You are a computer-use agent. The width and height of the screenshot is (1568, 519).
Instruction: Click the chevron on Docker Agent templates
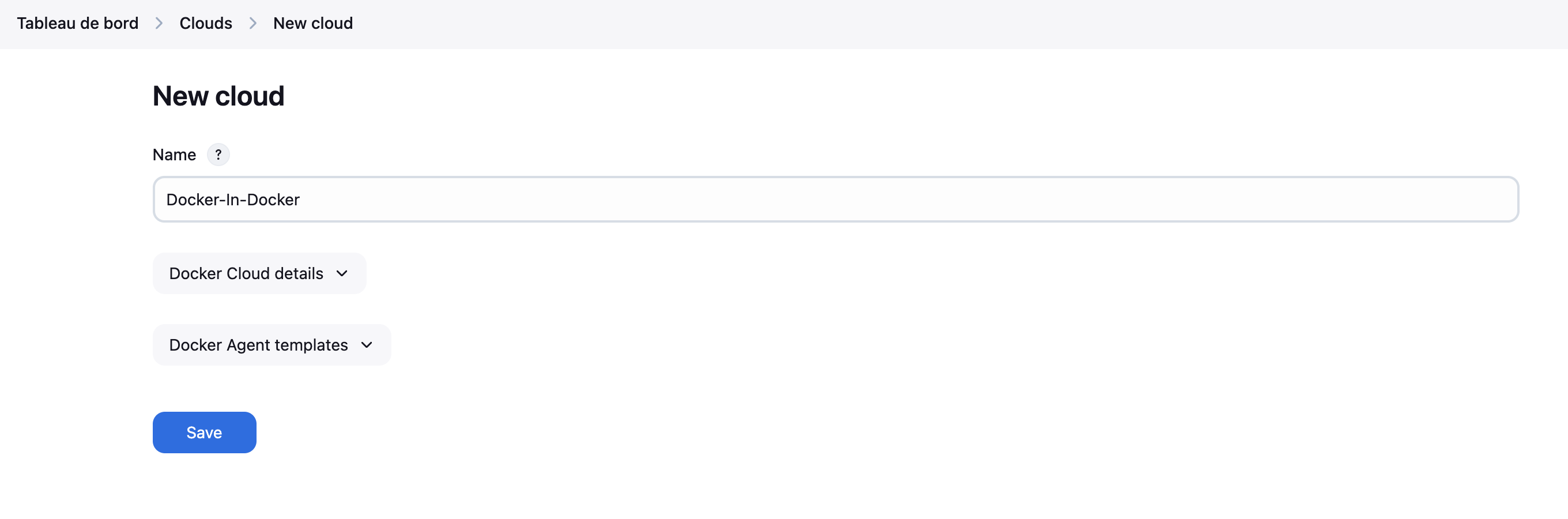click(367, 345)
